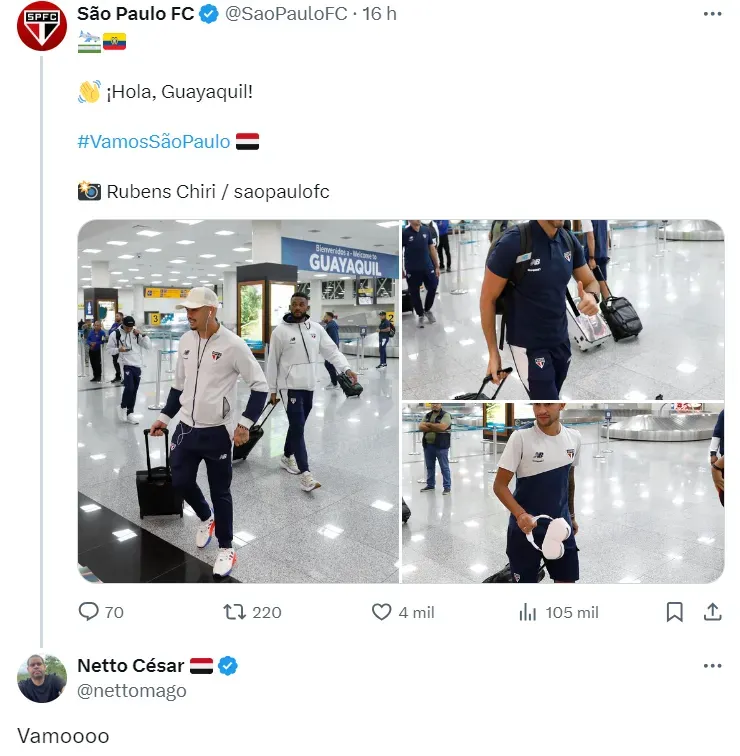
Task: Open the thumbs-up player photo
Action: pos(563,310)
